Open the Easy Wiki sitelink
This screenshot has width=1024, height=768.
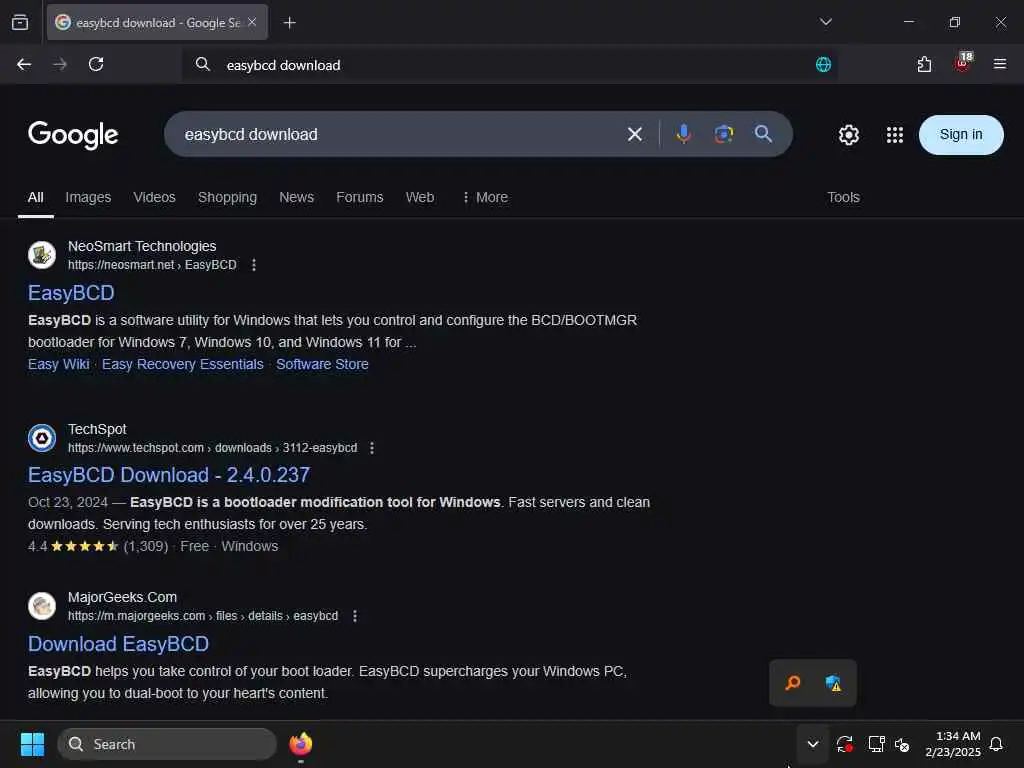[x=58, y=364]
